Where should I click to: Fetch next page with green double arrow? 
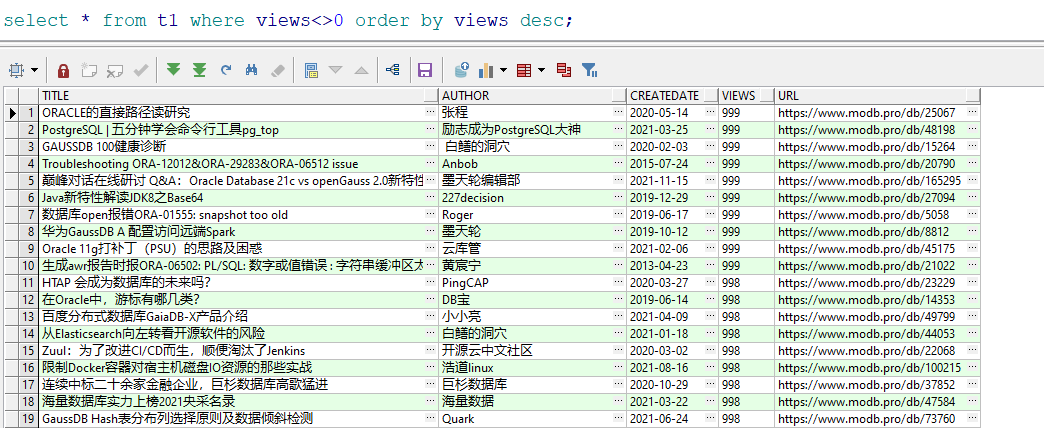173,69
